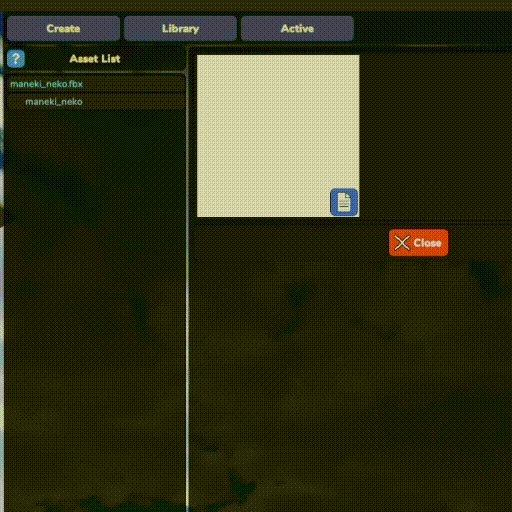Screen dimensions: 512x512
Task: Collapse the maneki_neko.fbx tree row
Action: (x=96, y=84)
